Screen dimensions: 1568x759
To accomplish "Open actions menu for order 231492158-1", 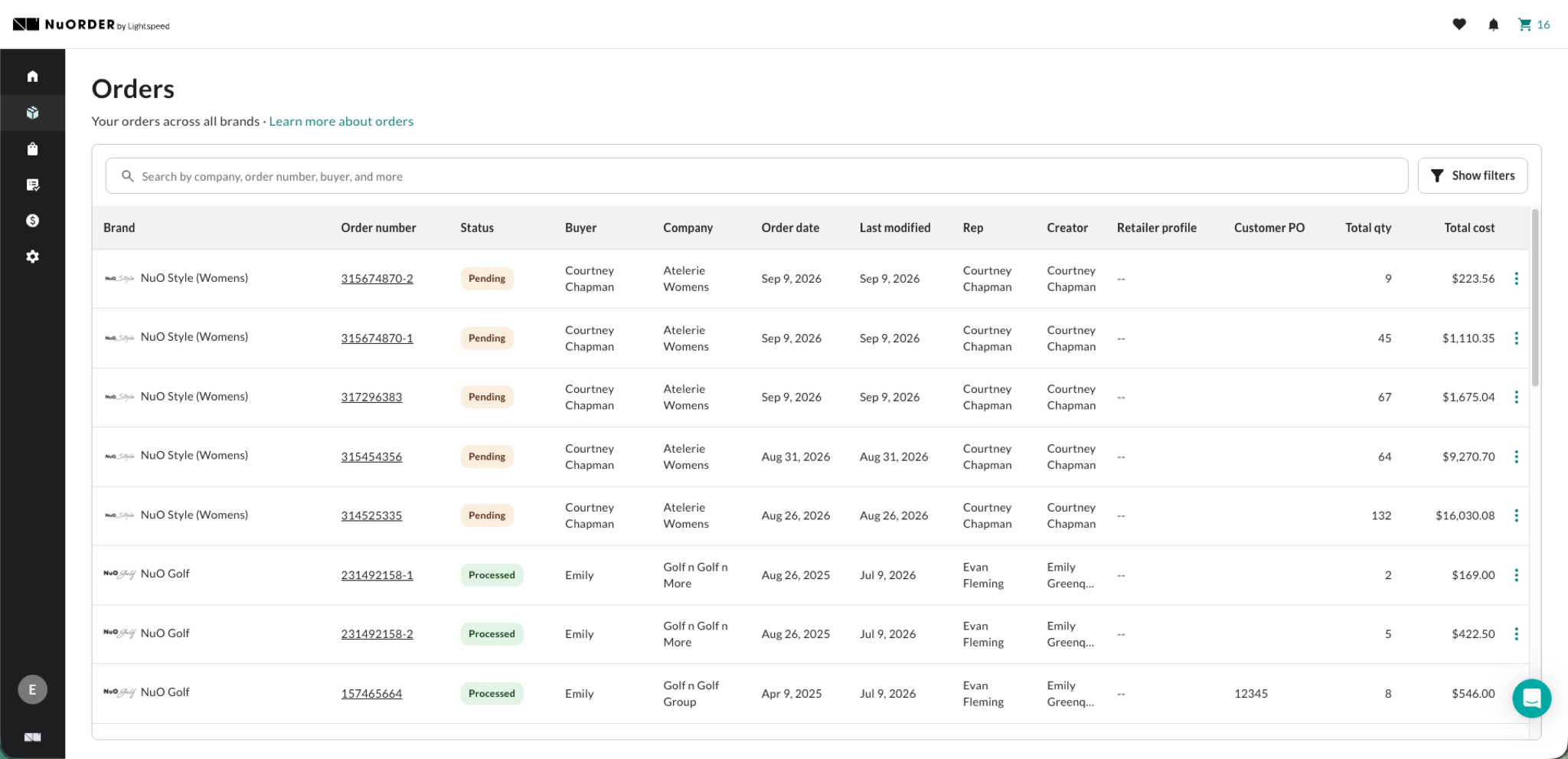I will click(x=1516, y=575).
